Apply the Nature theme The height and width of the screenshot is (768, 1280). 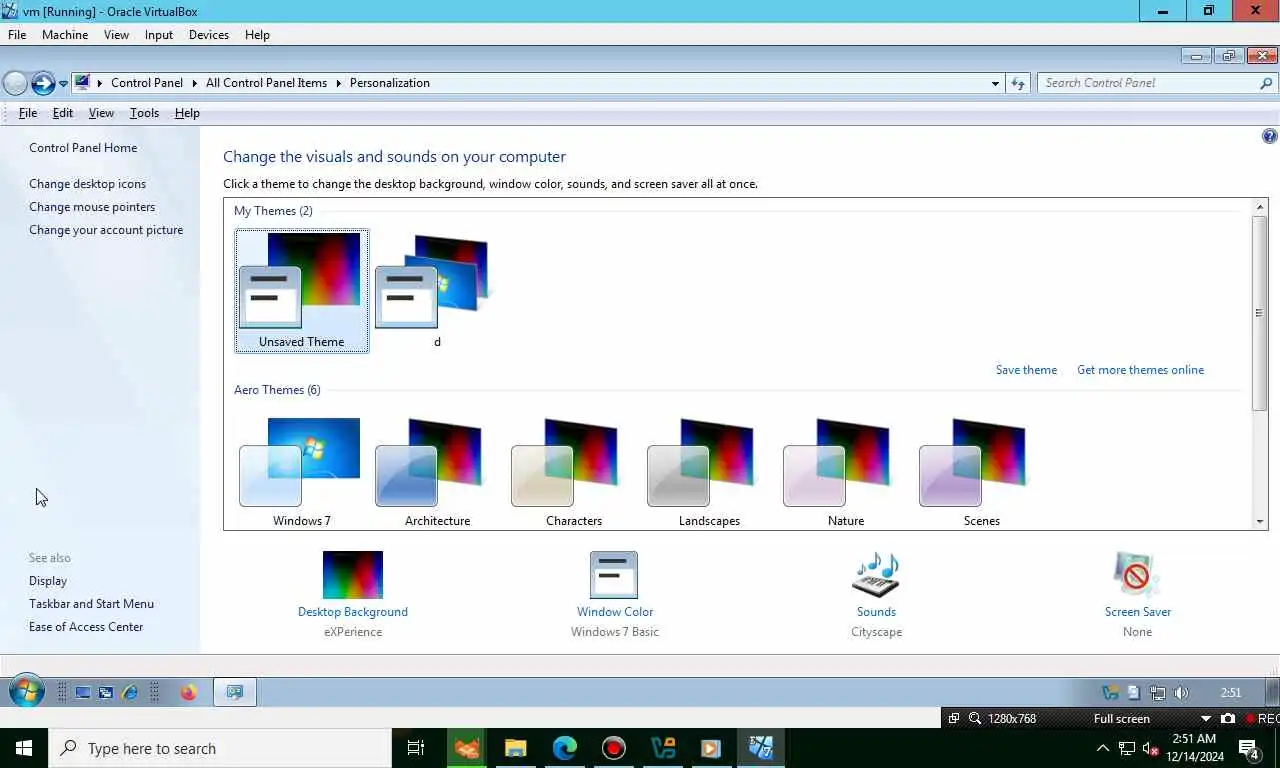845,472
